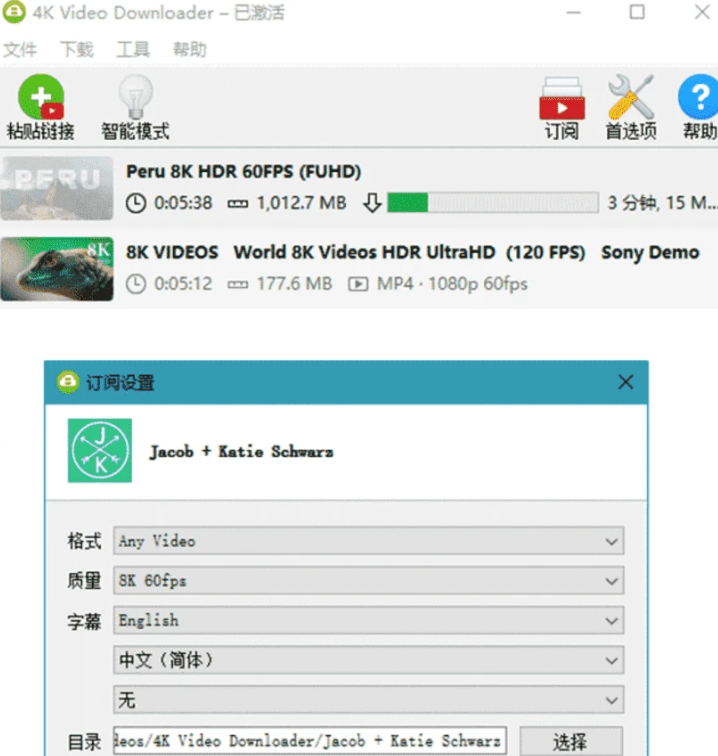This screenshot has height=756, width=718.
Task: Click the 选择 (Choose) directory button
Action: 571,741
